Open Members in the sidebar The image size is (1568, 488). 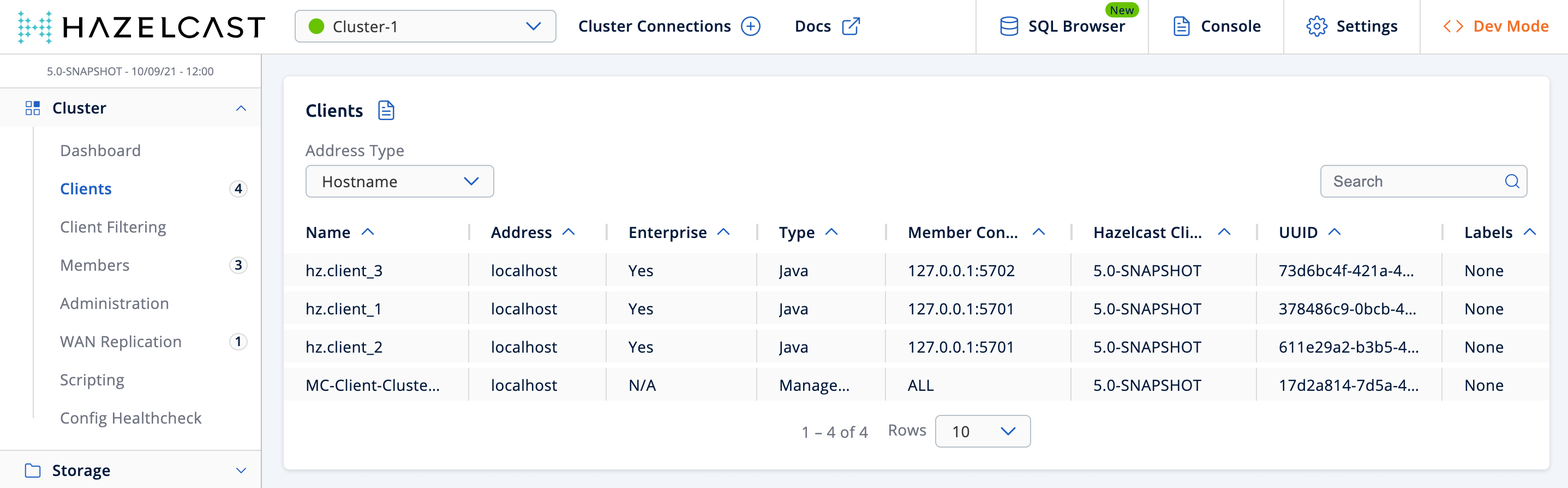(x=95, y=265)
